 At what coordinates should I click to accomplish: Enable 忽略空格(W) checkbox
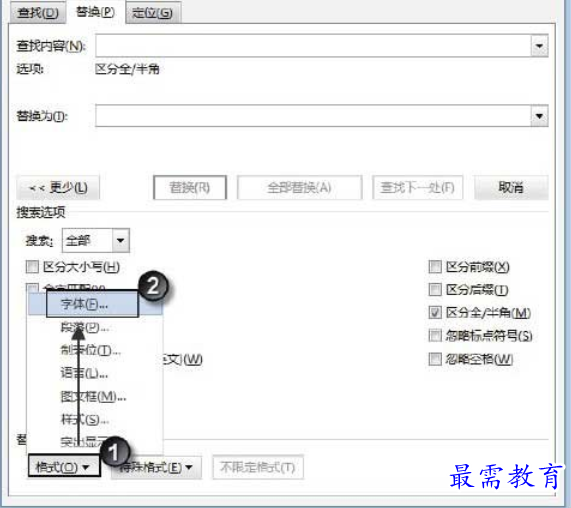click(x=435, y=359)
